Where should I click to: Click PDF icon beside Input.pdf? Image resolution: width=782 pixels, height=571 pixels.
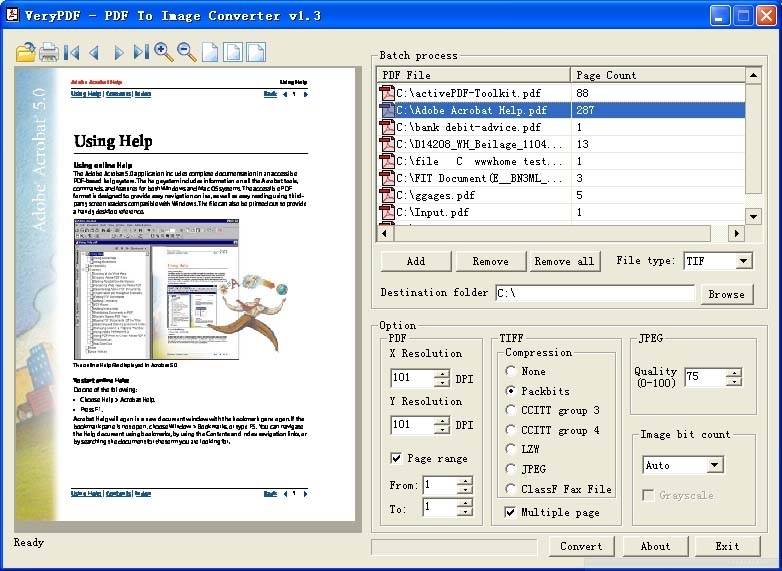click(387, 212)
